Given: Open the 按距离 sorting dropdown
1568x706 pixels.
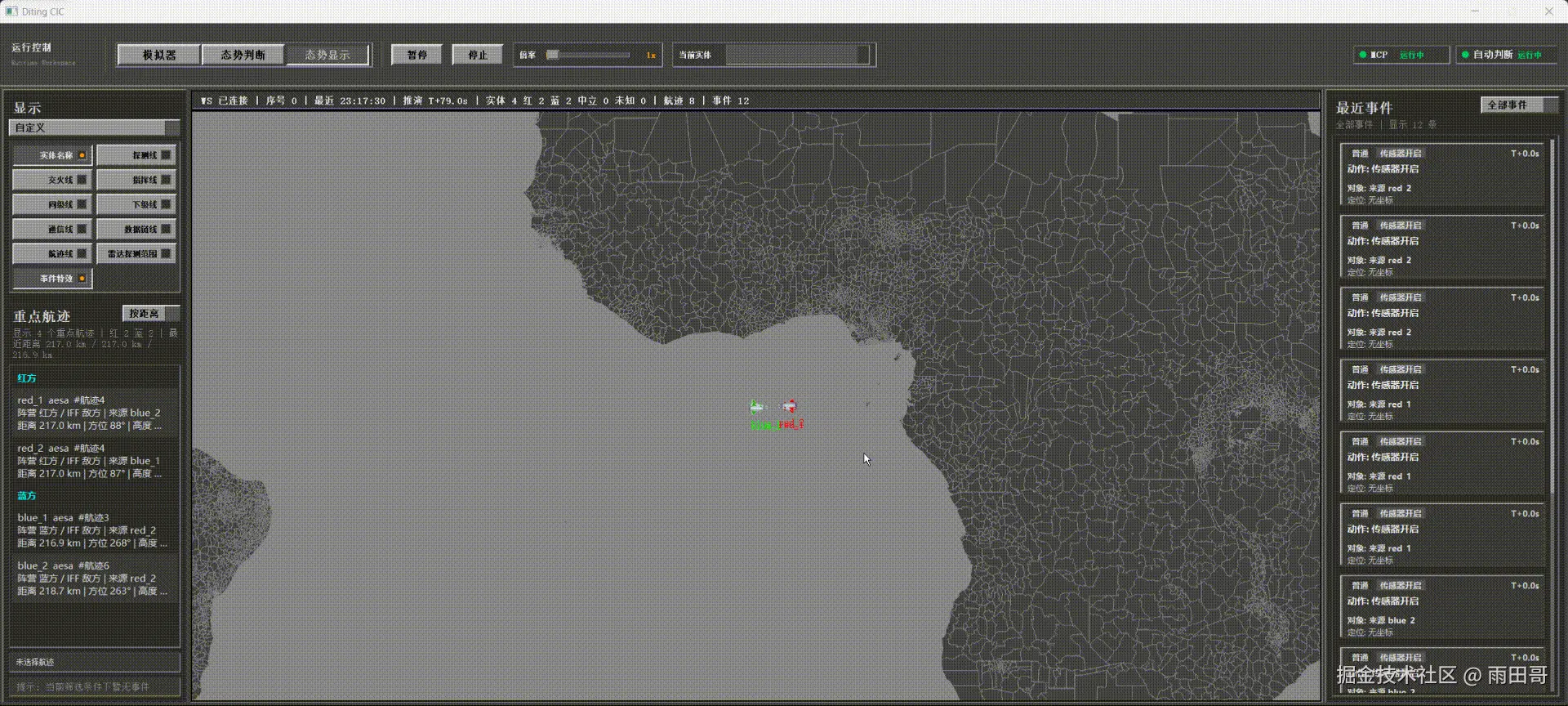Looking at the screenshot, I should tap(151, 314).
